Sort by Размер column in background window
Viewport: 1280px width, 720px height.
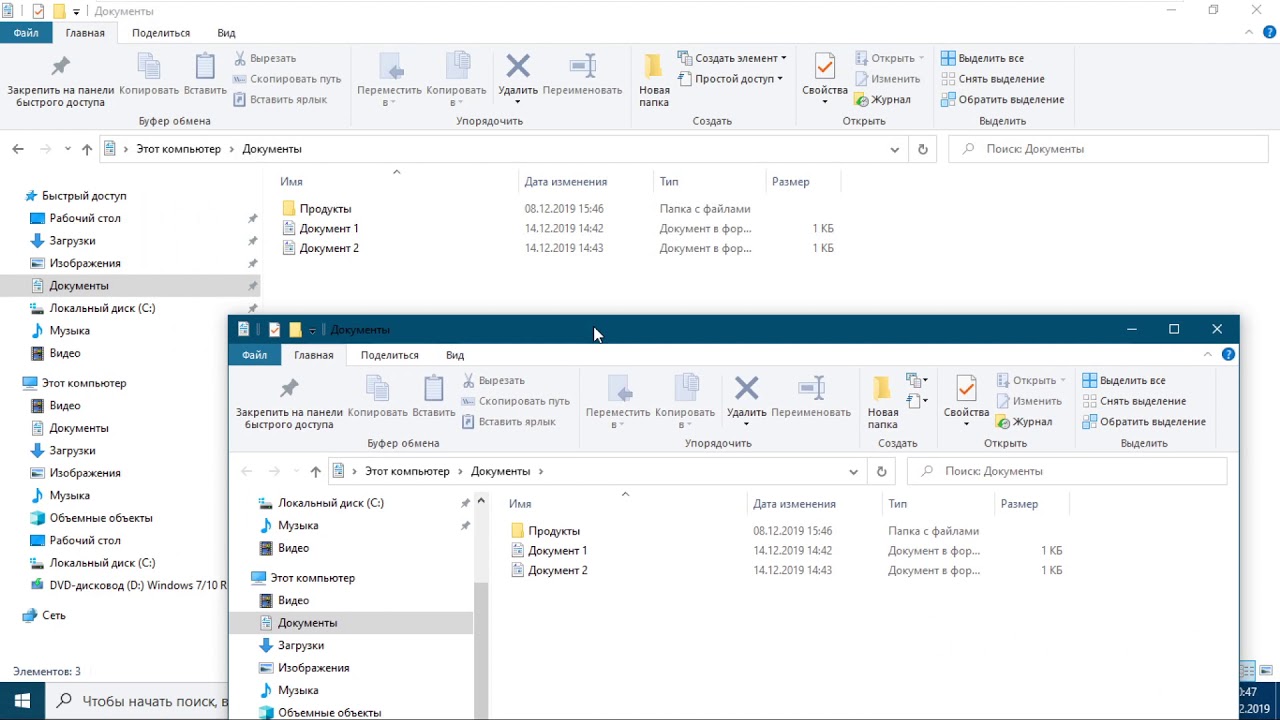coord(803,182)
